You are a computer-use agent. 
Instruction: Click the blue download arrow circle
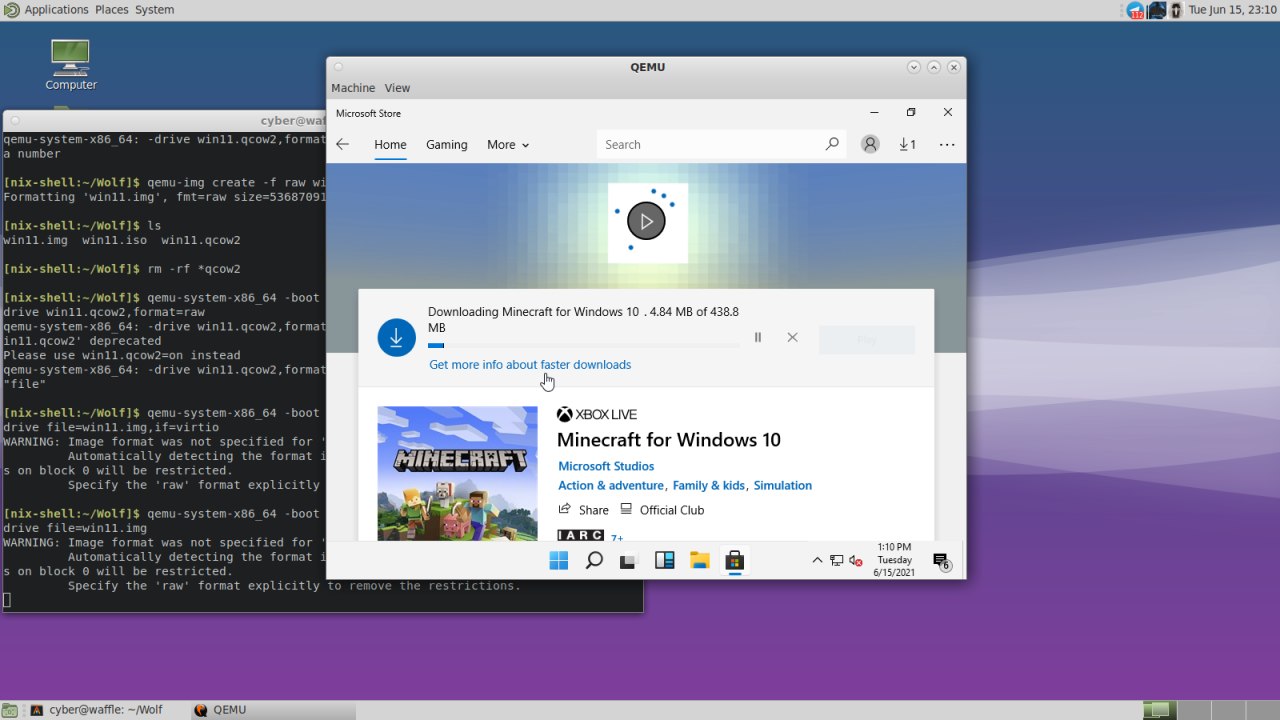(x=396, y=337)
